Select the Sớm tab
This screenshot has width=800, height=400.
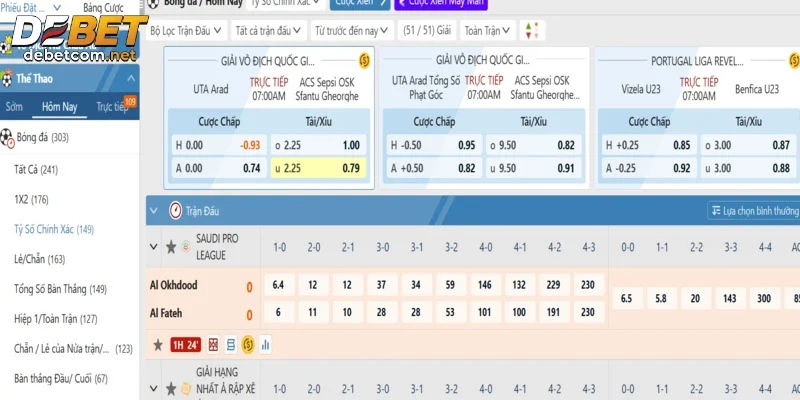click(14, 106)
